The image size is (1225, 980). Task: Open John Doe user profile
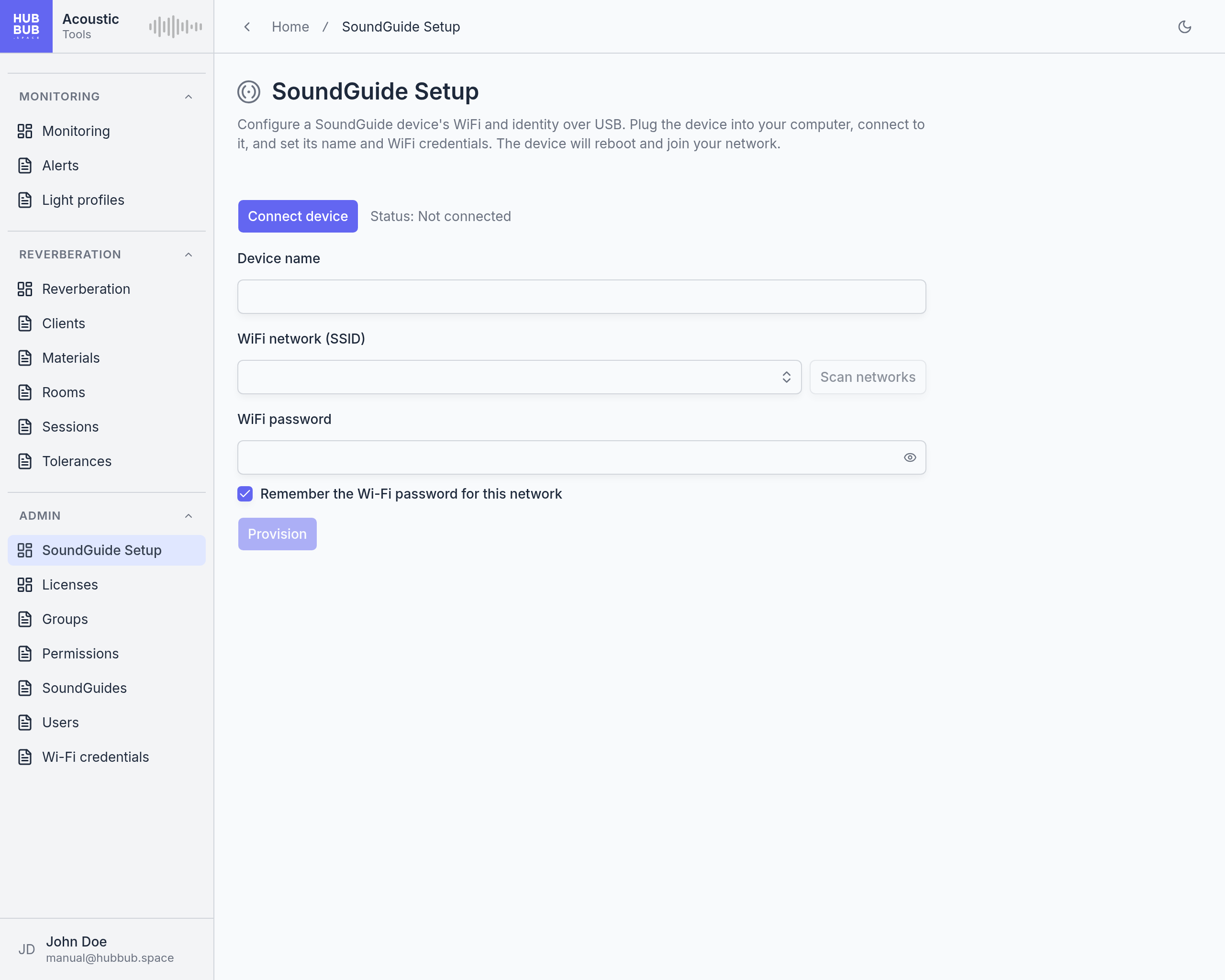click(x=107, y=949)
